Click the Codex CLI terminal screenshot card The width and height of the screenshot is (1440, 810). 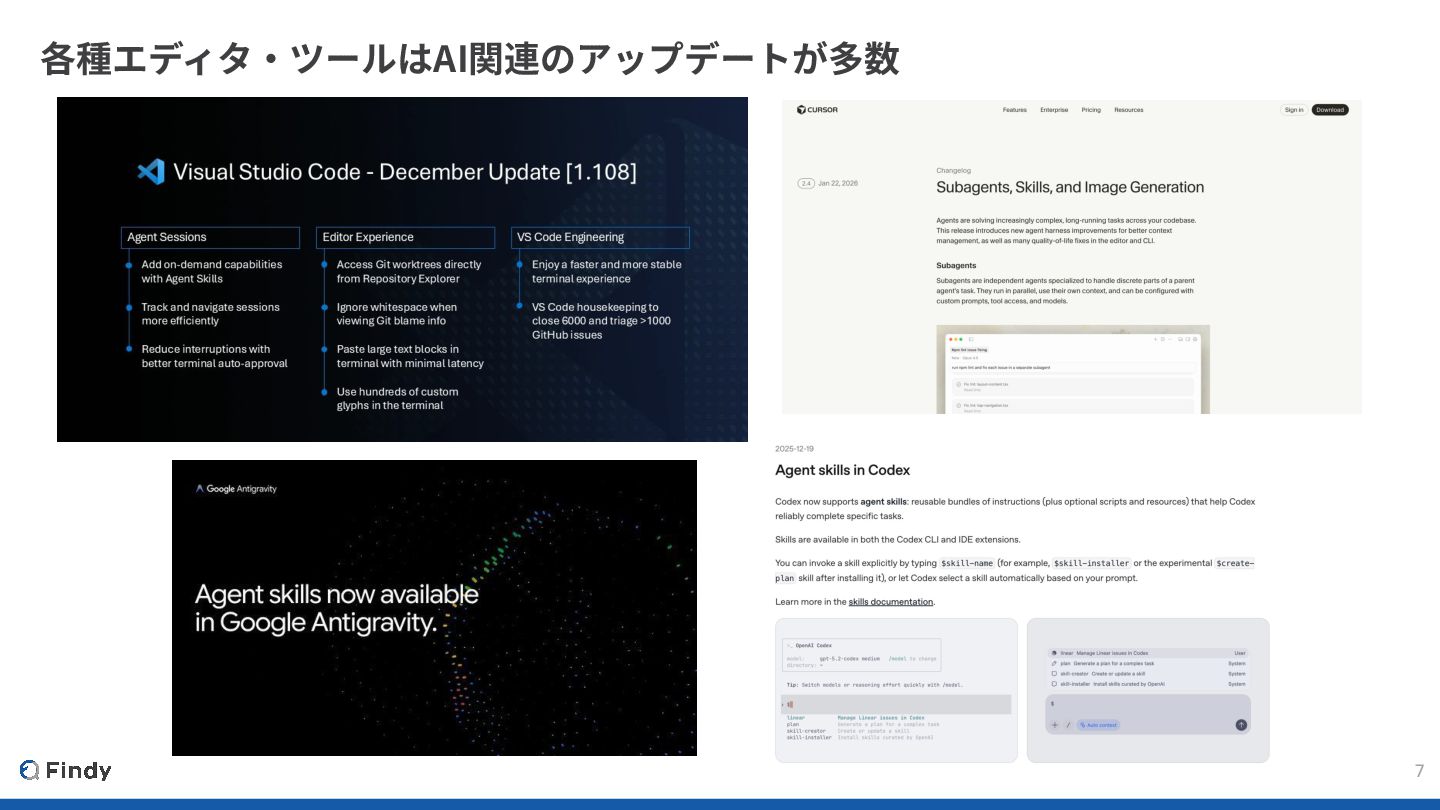click(x=896, y=690)
